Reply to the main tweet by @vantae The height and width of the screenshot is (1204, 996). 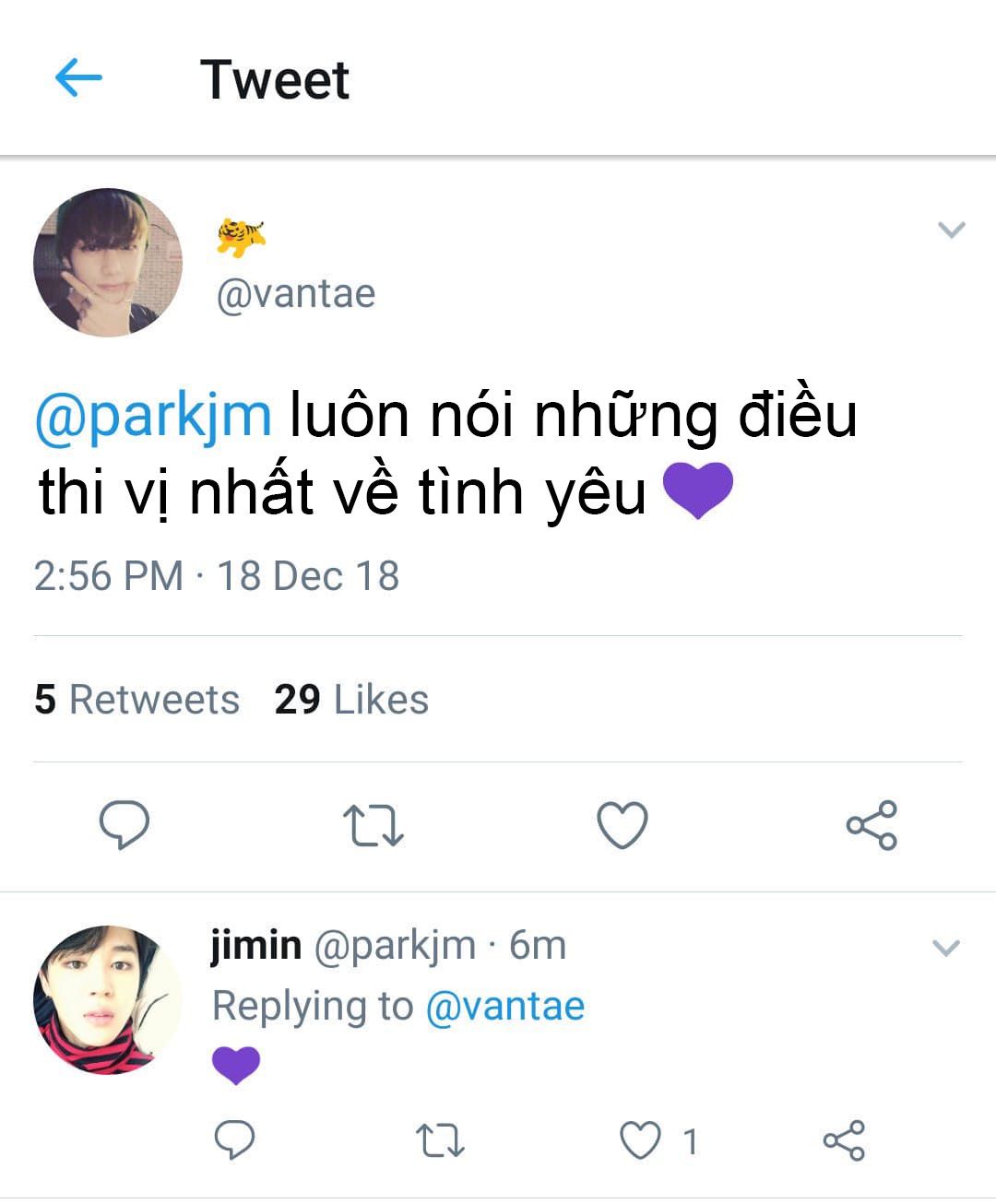click(125, 824)
